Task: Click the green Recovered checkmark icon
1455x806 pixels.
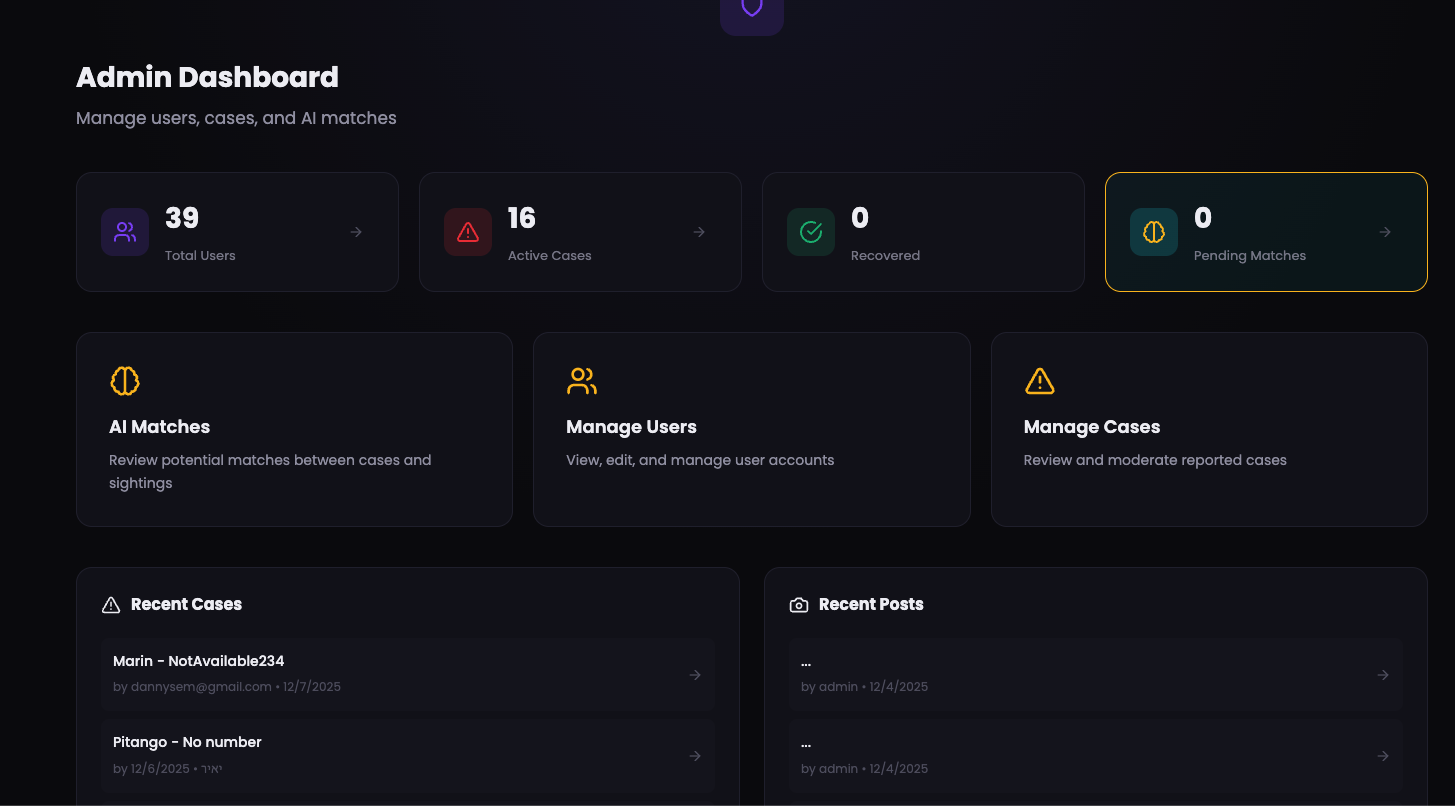Action: point(810,231)
